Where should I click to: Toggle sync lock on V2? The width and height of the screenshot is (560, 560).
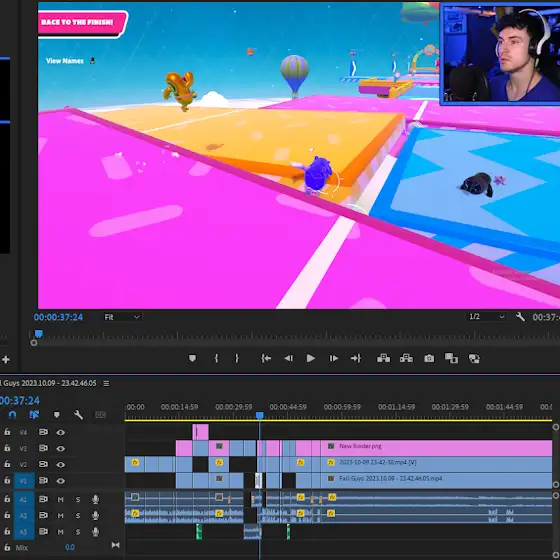pyautogui.click(x=43, y=464)
